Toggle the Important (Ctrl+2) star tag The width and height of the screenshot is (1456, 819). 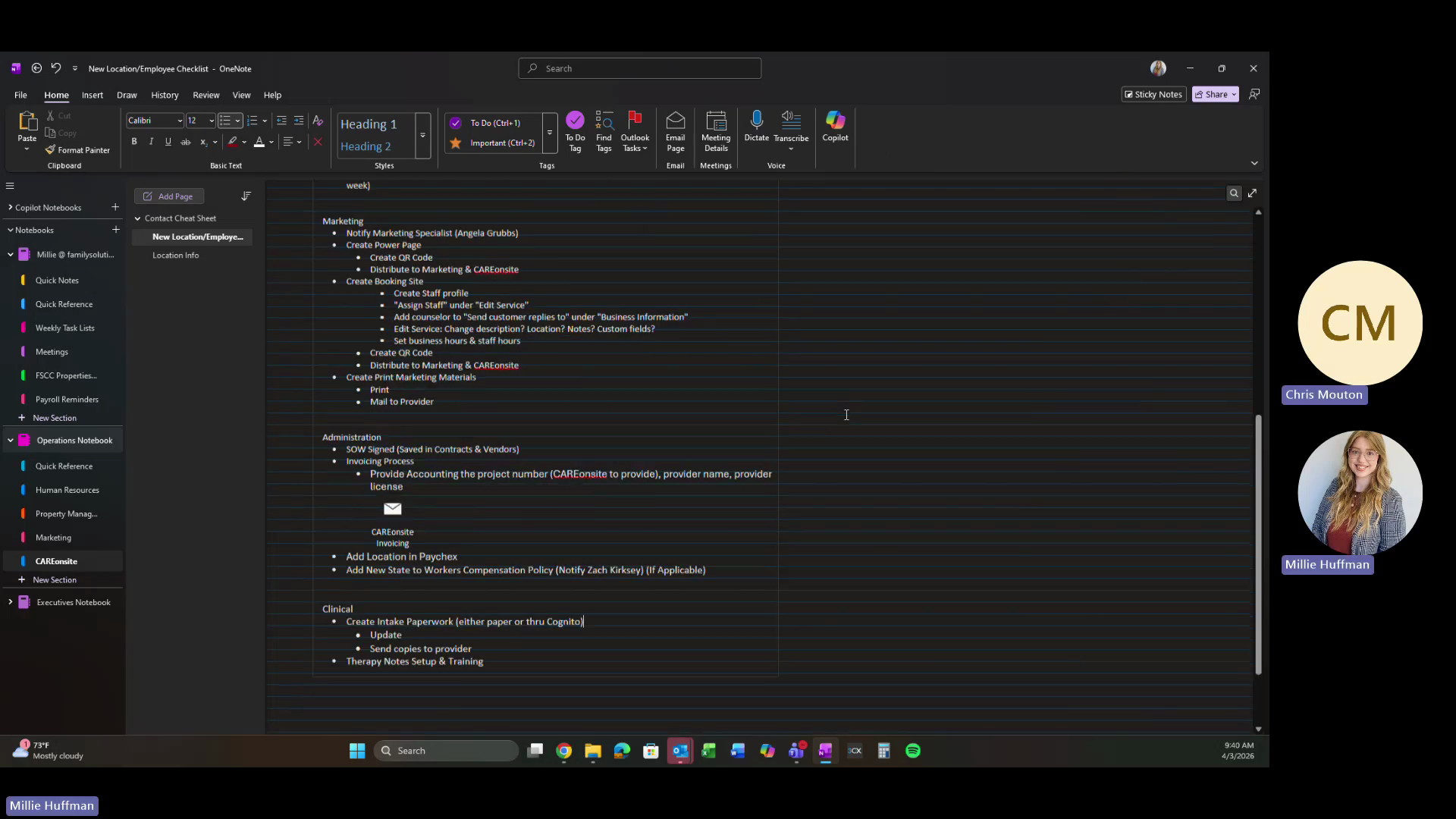pyautogui.click(x=494, y=143)
